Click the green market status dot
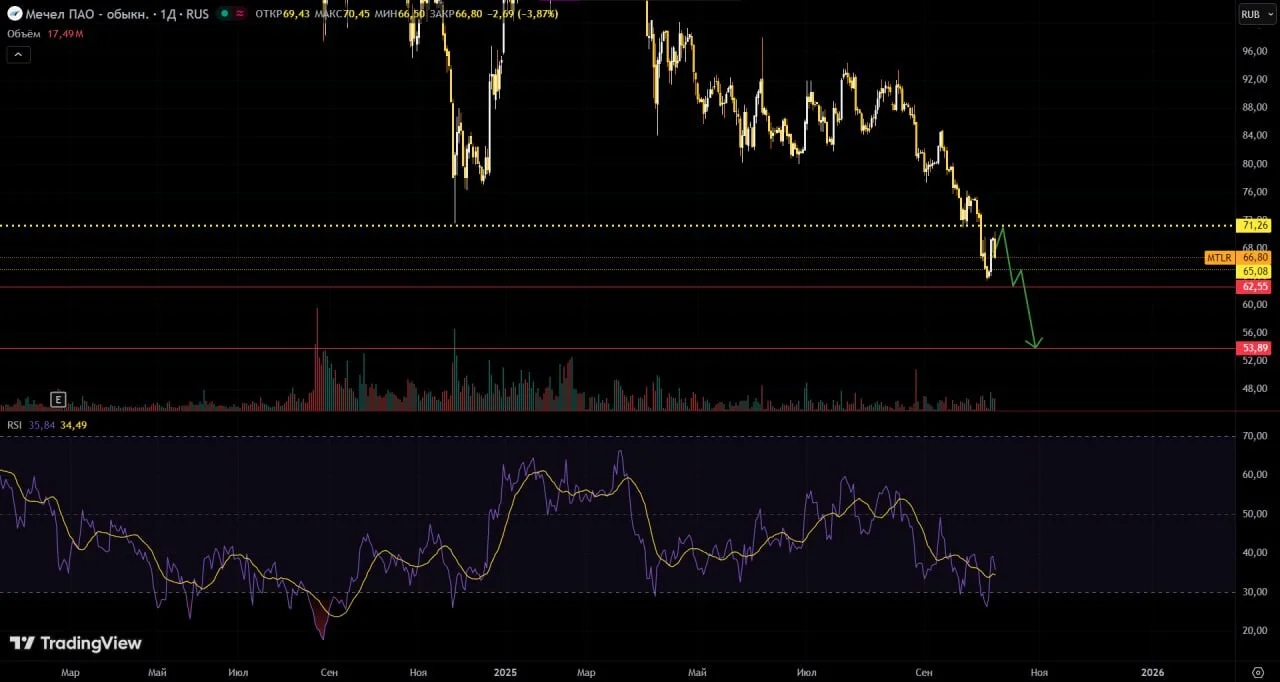The image size is (1280, 682). tap(224, 14)
